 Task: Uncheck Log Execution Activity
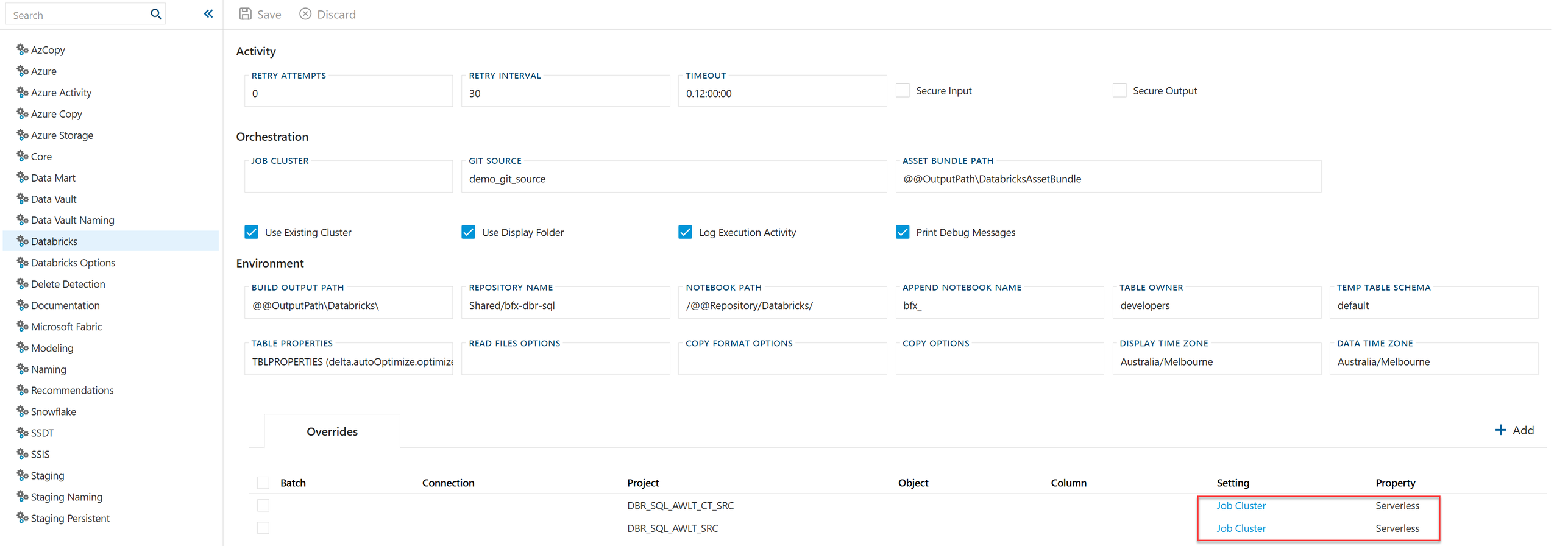pyautogui.click(x=685, y=232)
